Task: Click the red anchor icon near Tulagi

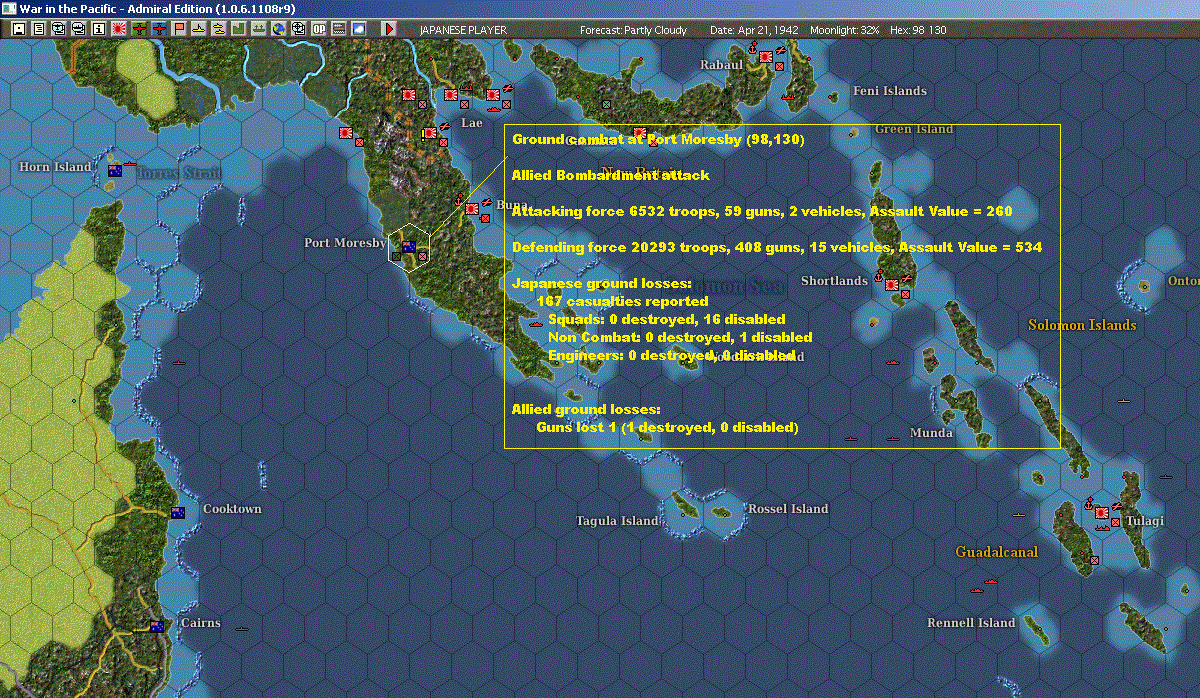Action: click(x=1087, y=504)
